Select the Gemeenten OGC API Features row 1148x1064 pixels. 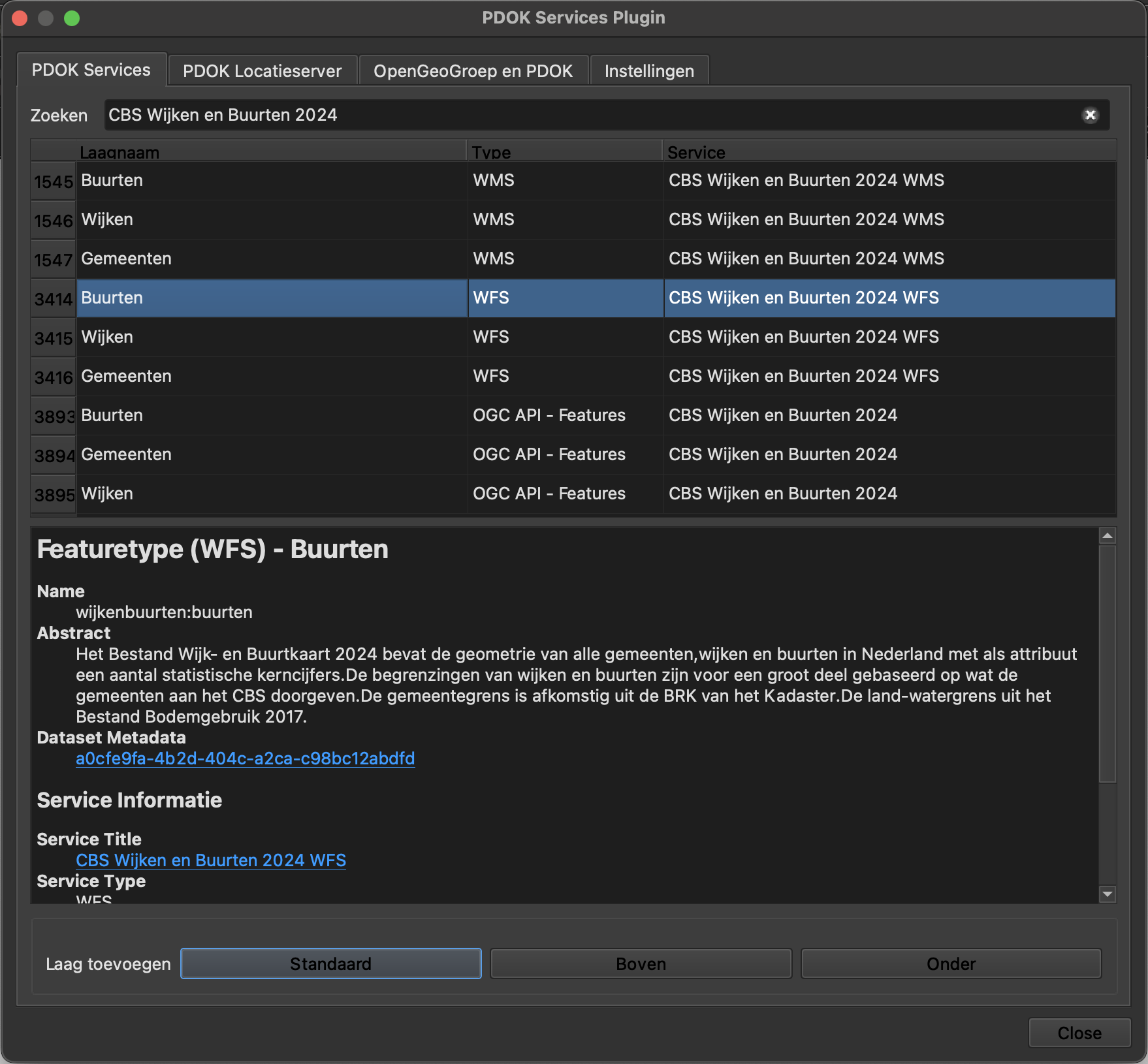click(261, 454)
